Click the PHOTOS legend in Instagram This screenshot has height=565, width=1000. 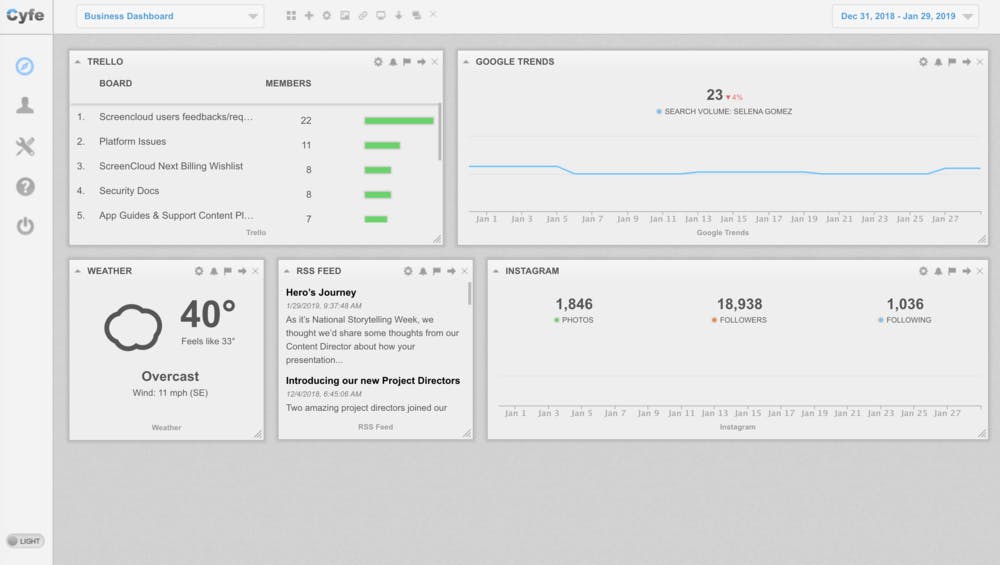point(574,320)
